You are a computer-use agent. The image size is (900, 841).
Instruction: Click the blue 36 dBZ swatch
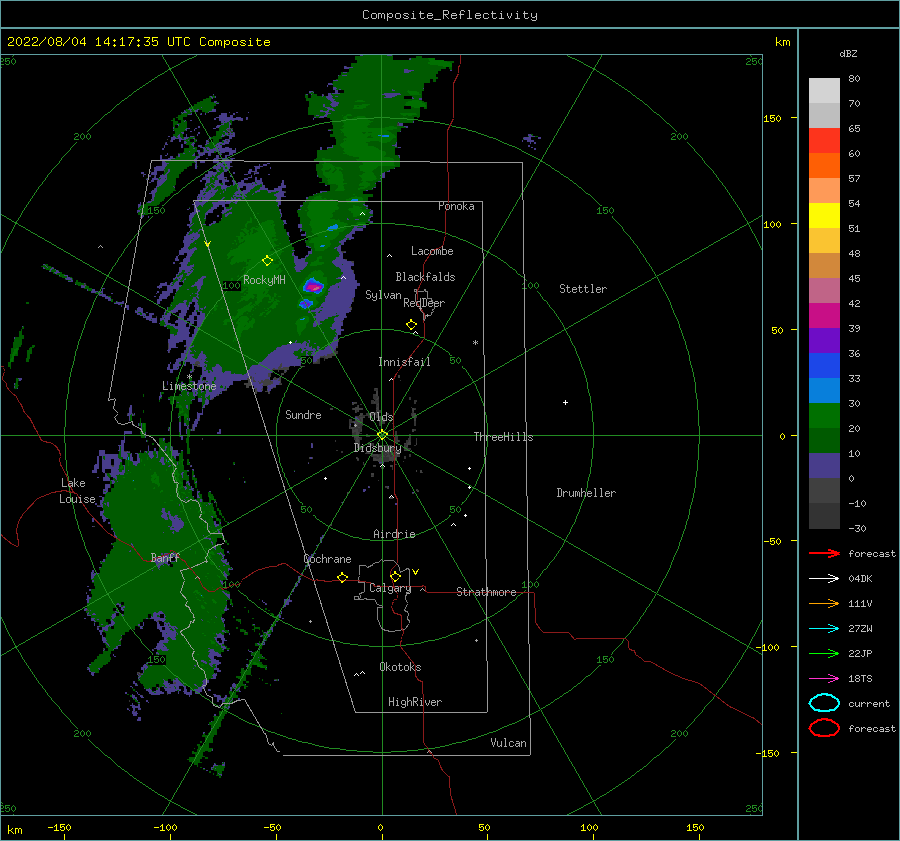[x=824, y=365]
